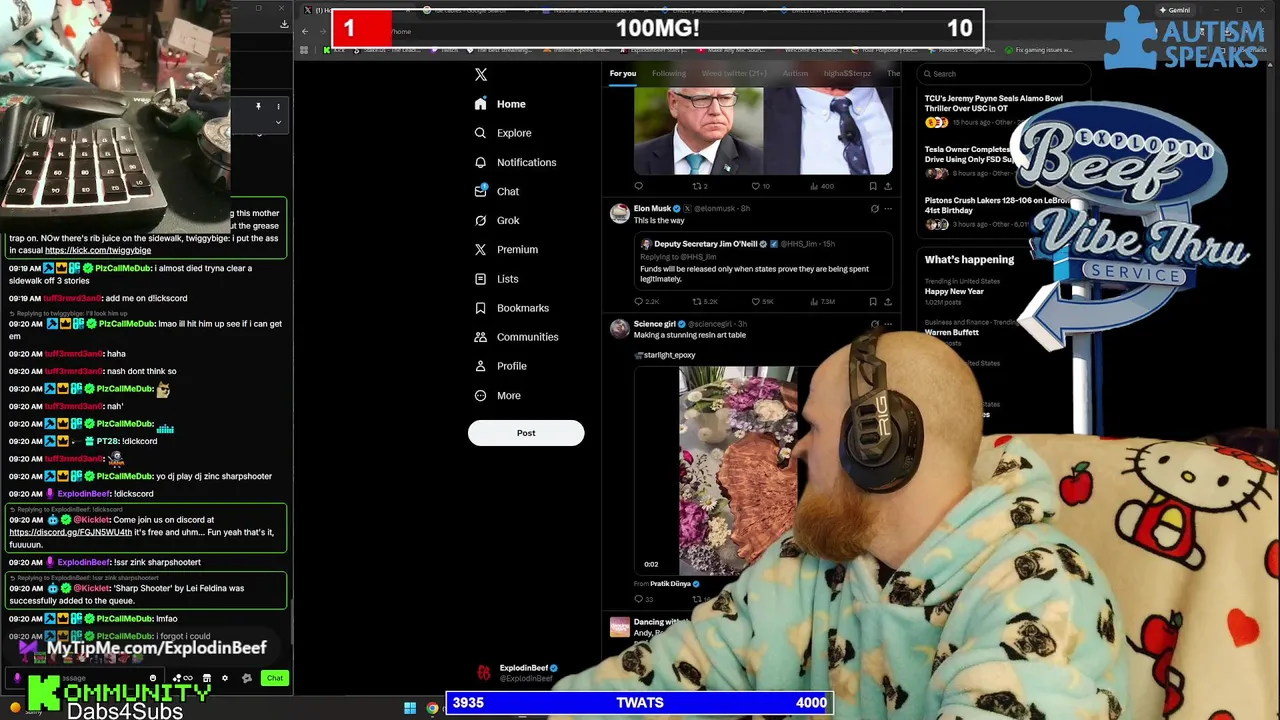Open the Science girl profile name
The width and height of the screenshot is (1280, 720).
click(x=655, y=324)
